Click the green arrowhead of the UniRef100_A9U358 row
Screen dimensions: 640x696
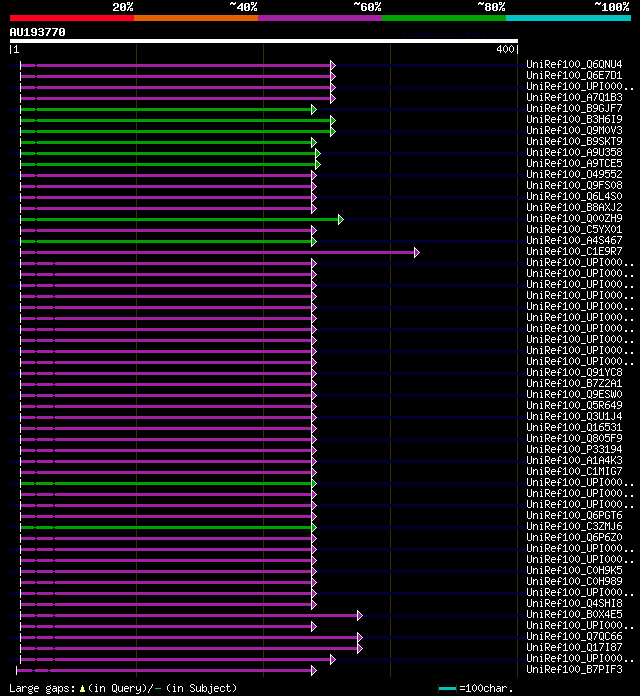[318, 154]
